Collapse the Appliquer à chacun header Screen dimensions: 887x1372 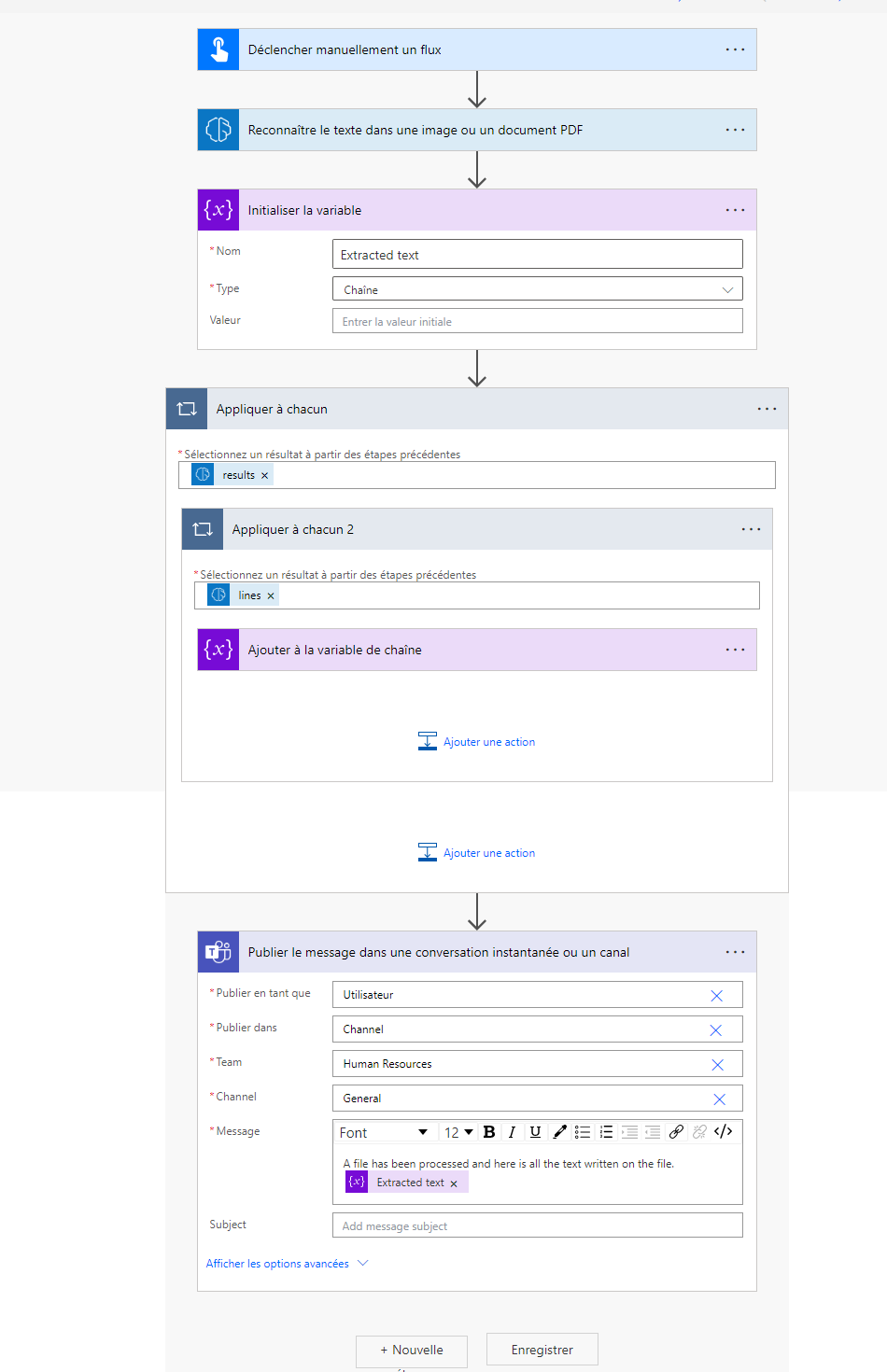pos(477,409)
